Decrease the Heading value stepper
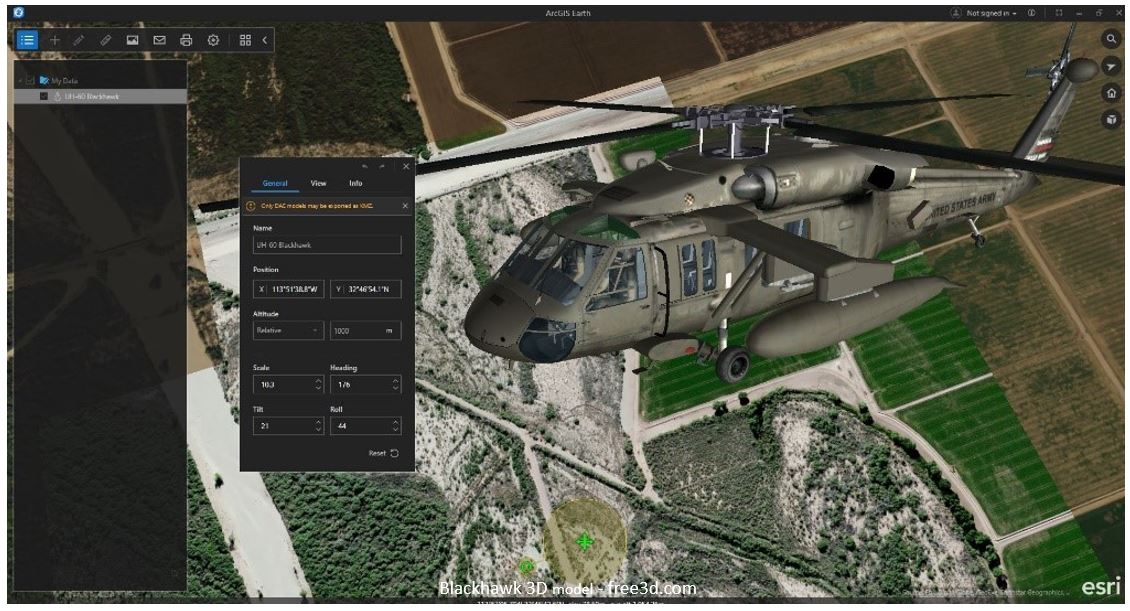 tap(396, 389)
